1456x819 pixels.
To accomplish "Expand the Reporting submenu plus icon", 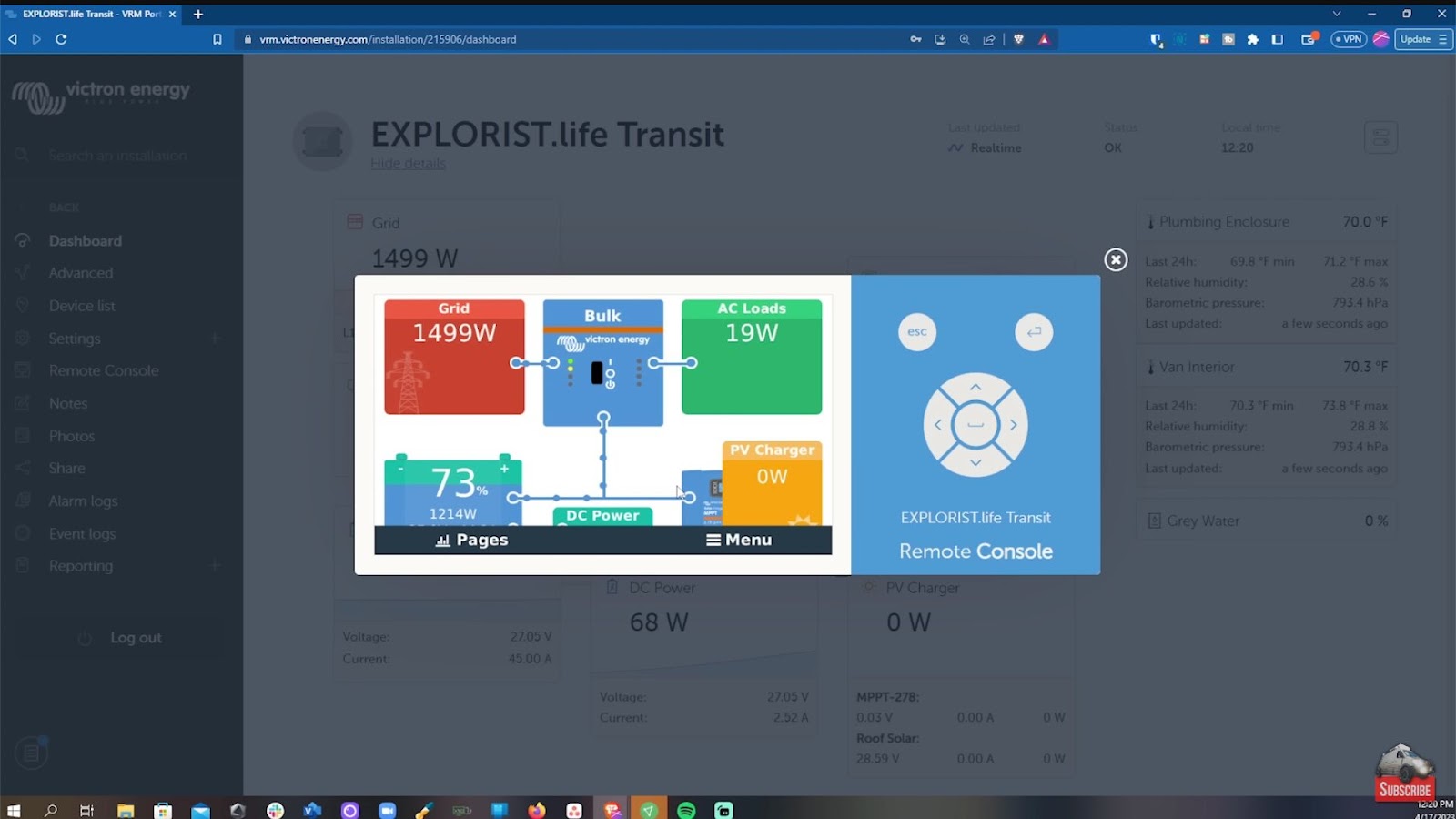I will coord(216,565).
